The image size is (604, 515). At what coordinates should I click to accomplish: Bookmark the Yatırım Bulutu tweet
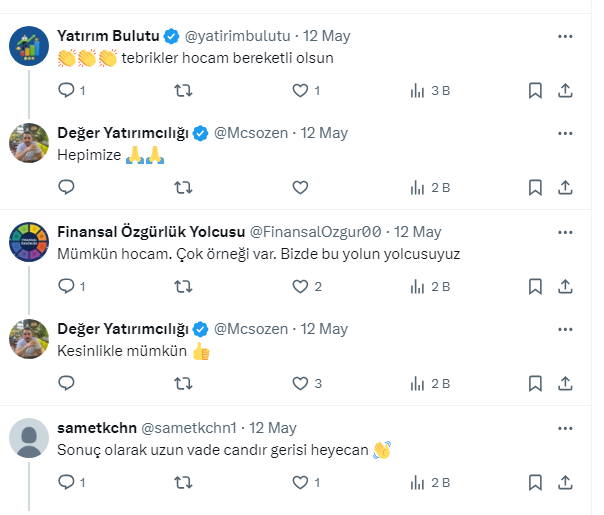pos(535,91)
